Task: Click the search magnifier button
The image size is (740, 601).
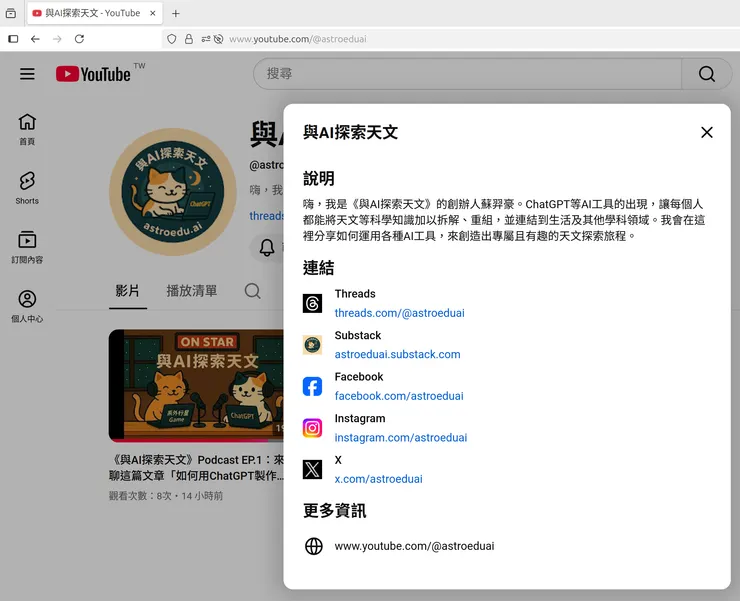Action: point(706,74)
